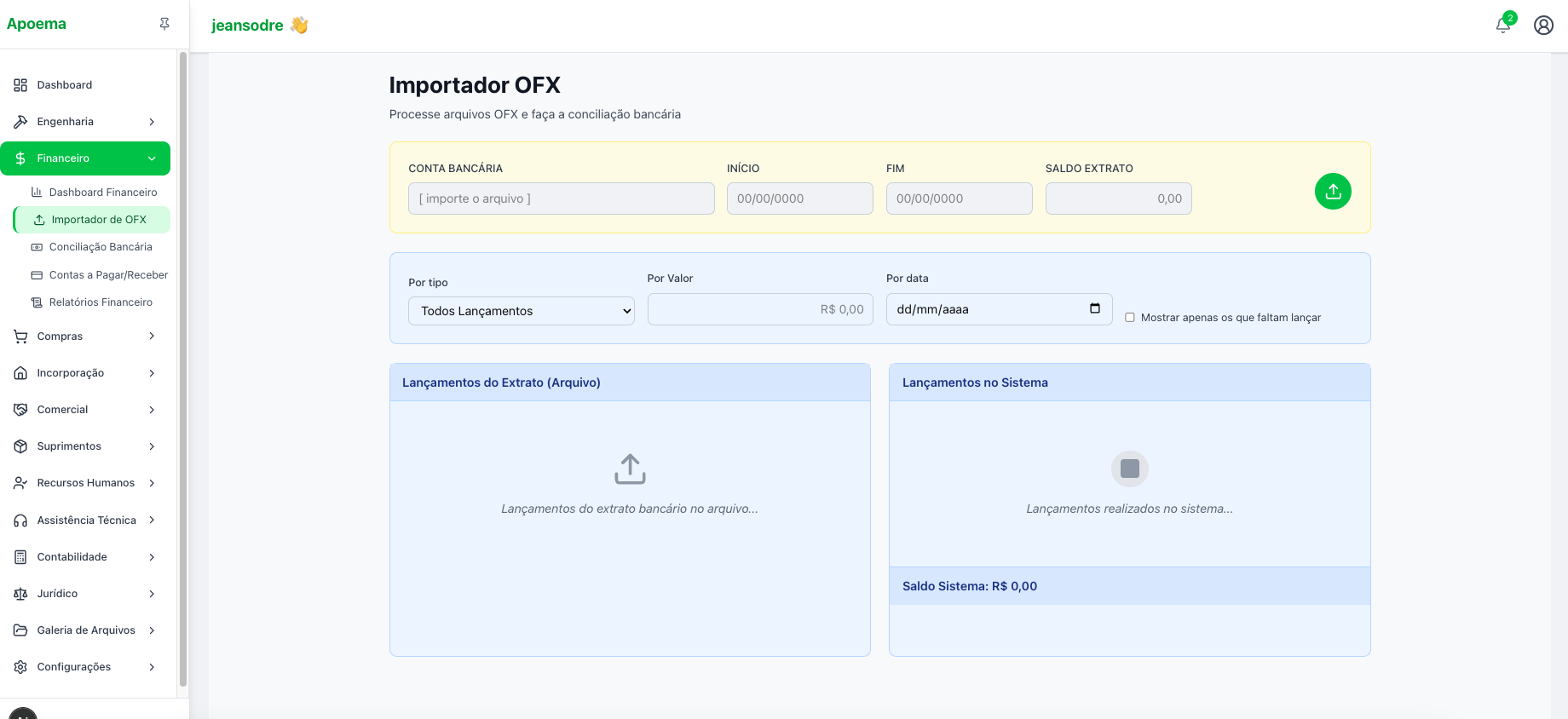This screenshot has width=1568, height=719.
Task: Click the pin sidebar icon
Action: (164, 24)
